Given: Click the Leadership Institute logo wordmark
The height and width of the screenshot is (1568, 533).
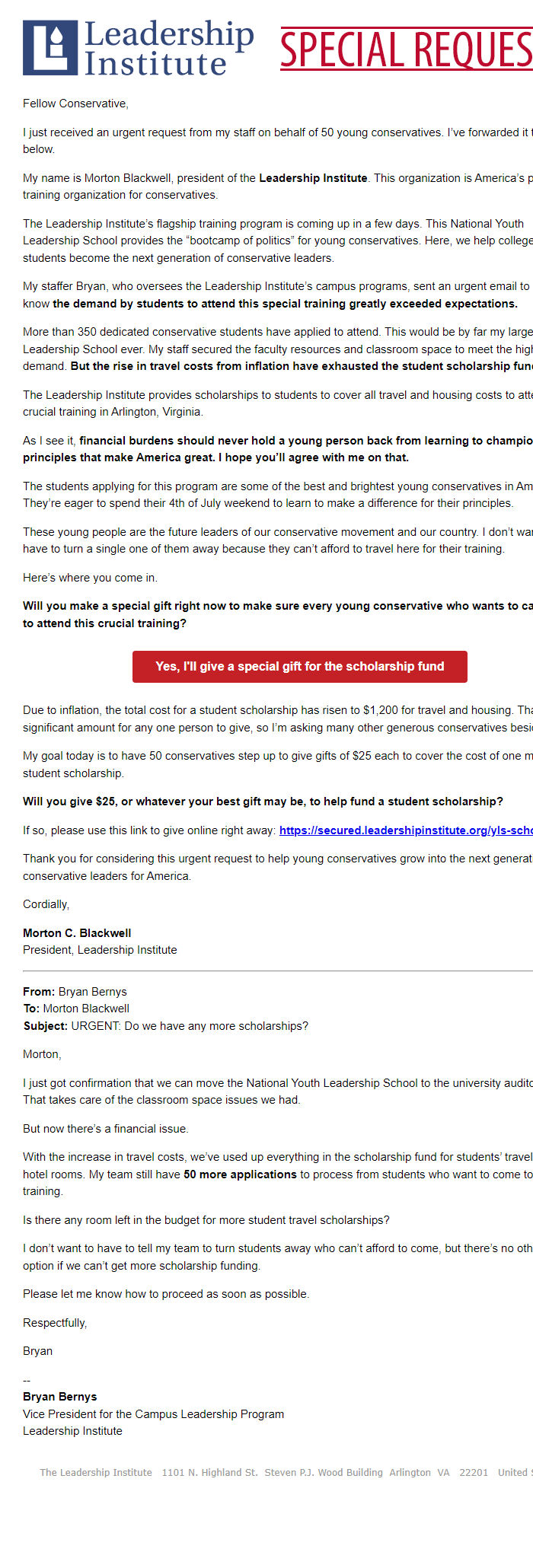Looking at the screenshot, I should pos(168,48).
